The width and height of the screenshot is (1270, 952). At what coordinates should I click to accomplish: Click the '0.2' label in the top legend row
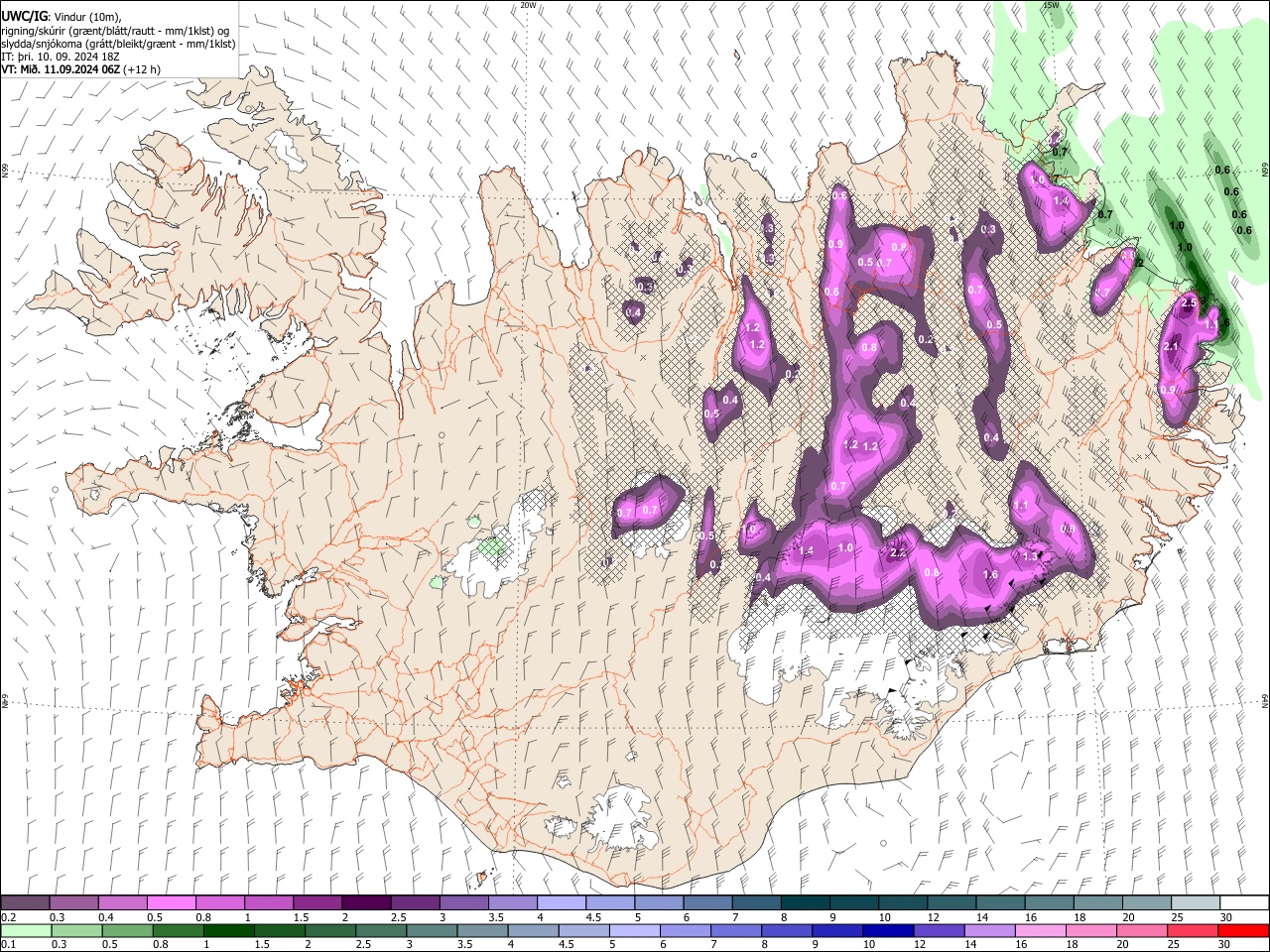tap(8, 917)
